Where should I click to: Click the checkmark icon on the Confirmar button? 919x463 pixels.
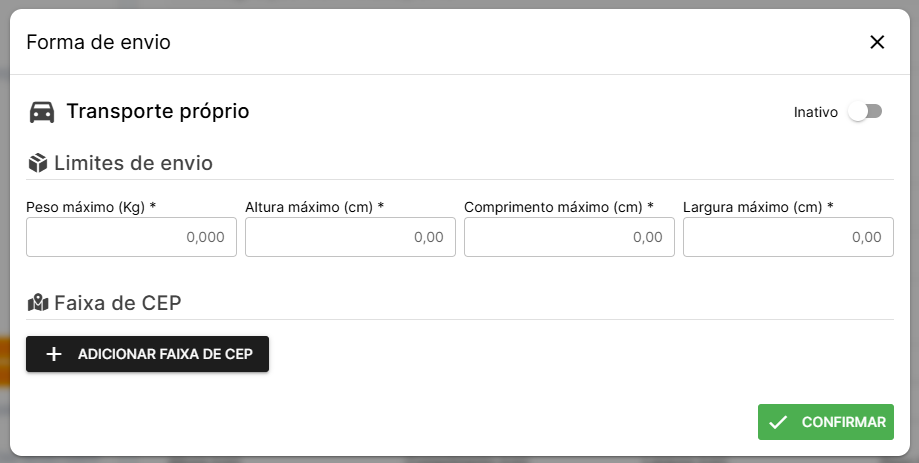(x=778, y=422)
